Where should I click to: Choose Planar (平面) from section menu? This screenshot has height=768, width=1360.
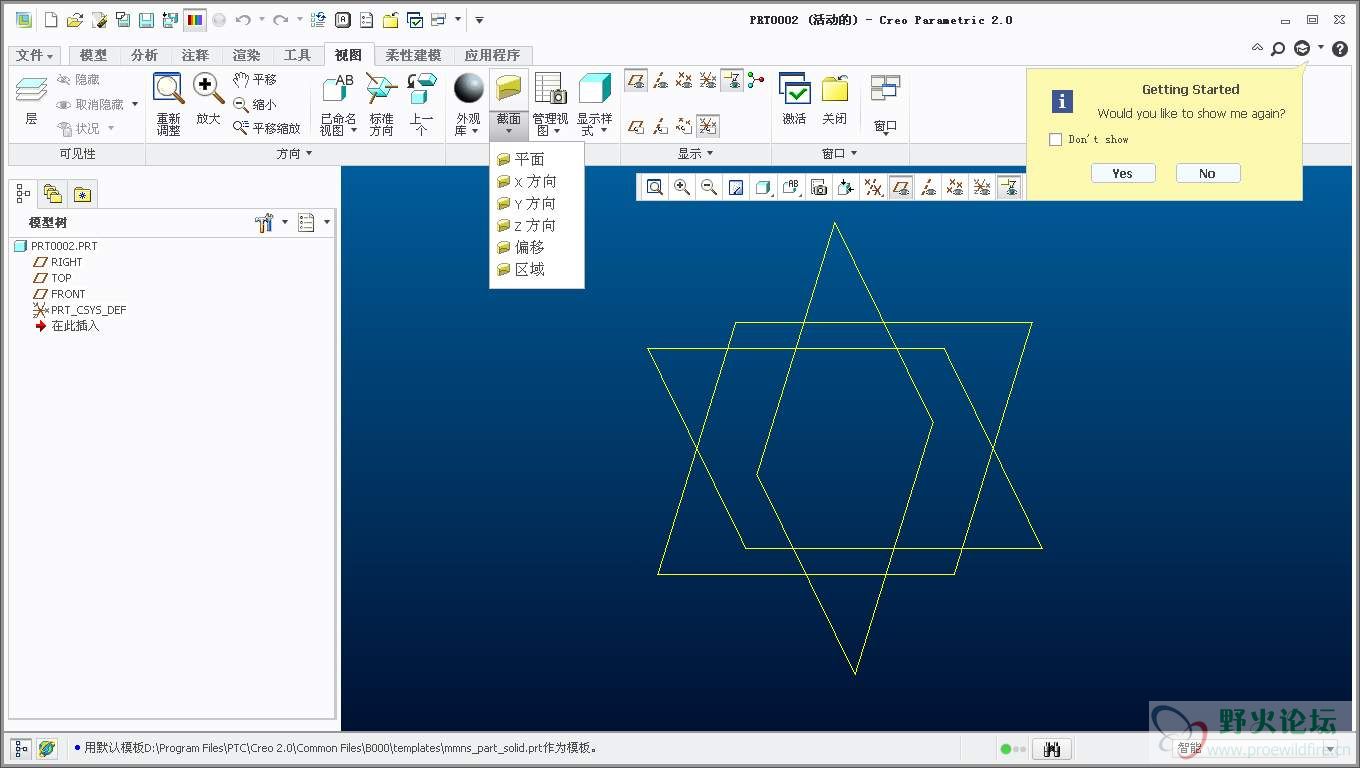pyautogui.click(x=529, y=159)
